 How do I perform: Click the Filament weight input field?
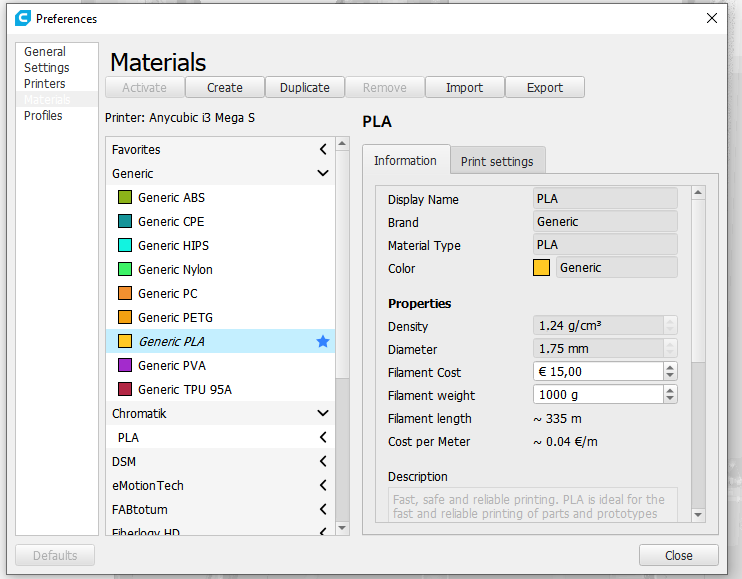point(598,394)
